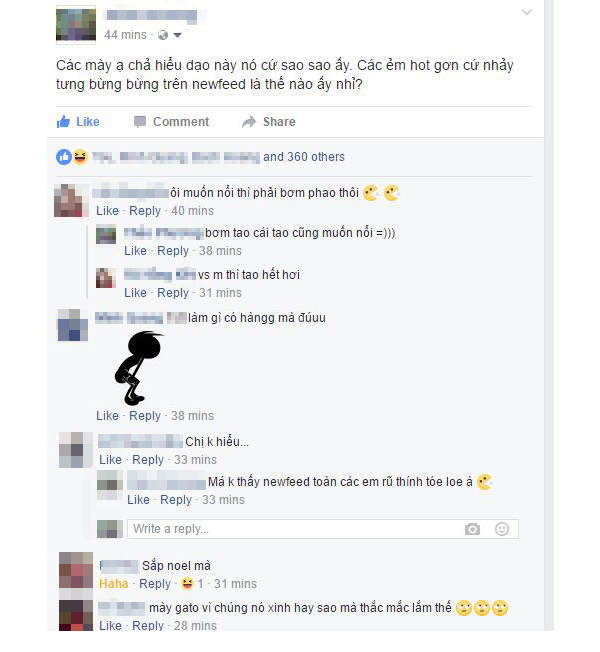
Task: Open the emoji picker smiley in reply box
Action: 502,529
